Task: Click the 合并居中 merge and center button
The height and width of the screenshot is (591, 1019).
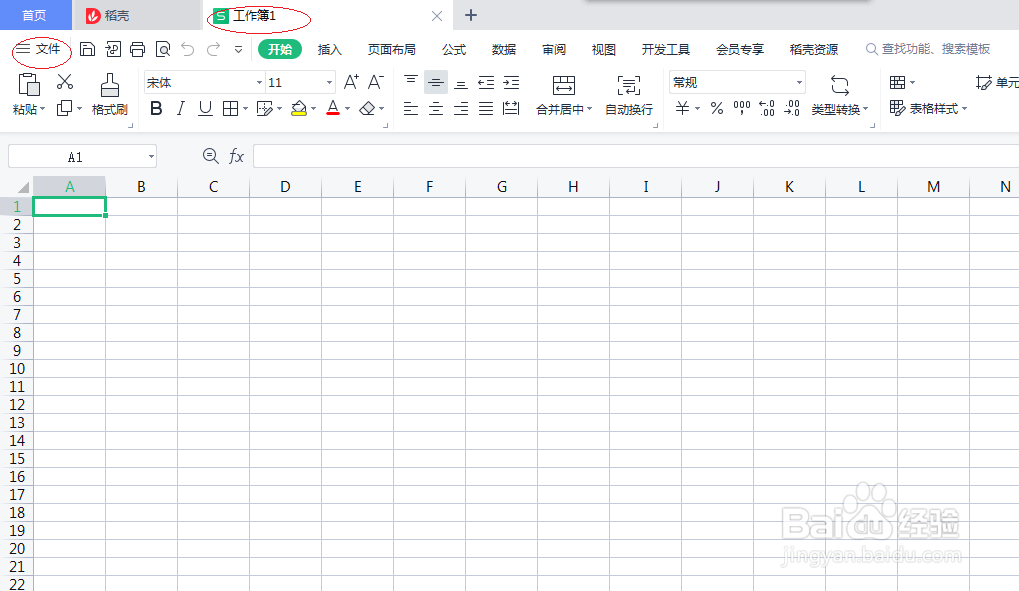Action: (x=563, y=95)
